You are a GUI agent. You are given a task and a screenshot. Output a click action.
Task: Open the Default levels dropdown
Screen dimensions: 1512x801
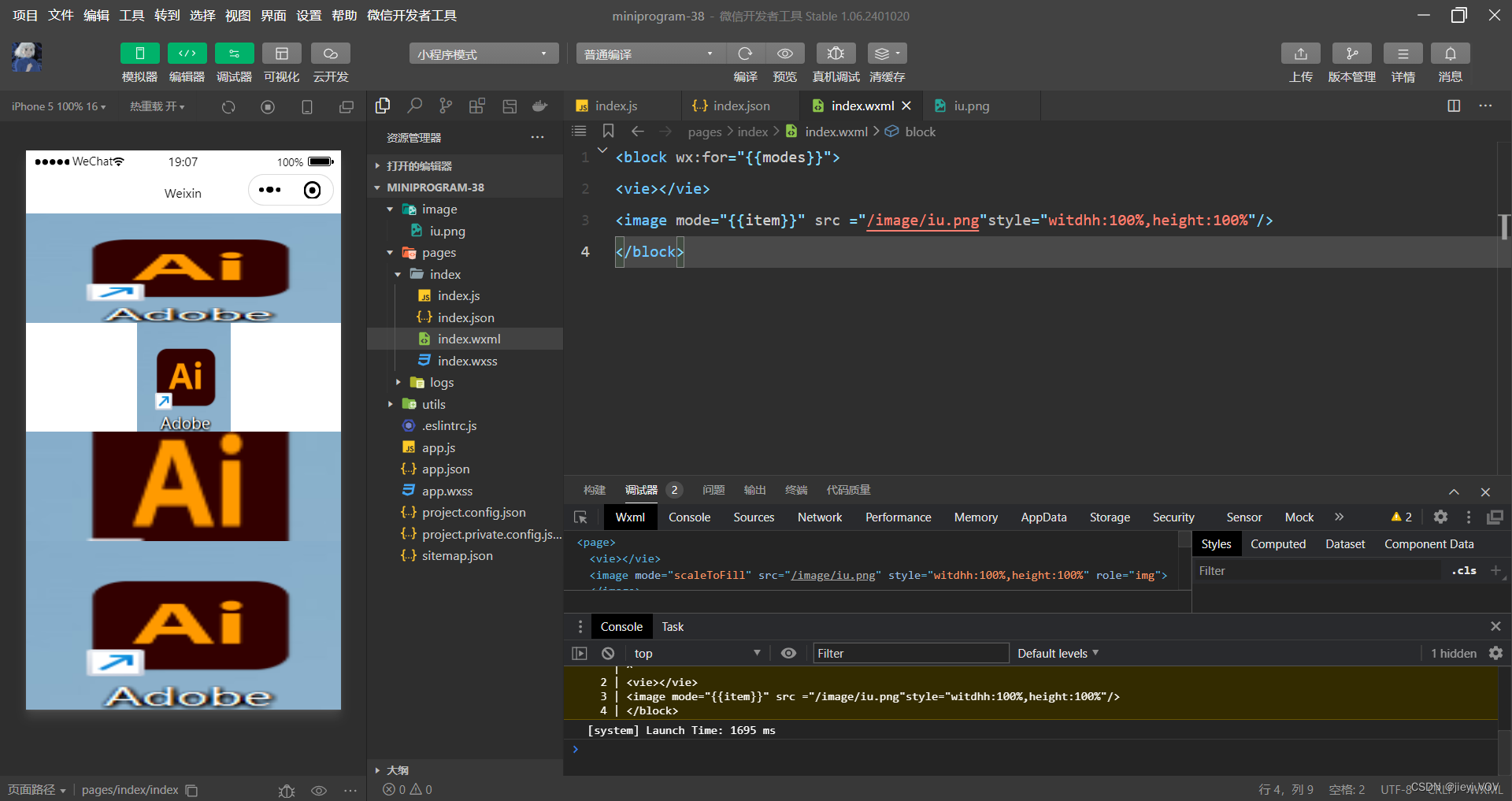1058,653
